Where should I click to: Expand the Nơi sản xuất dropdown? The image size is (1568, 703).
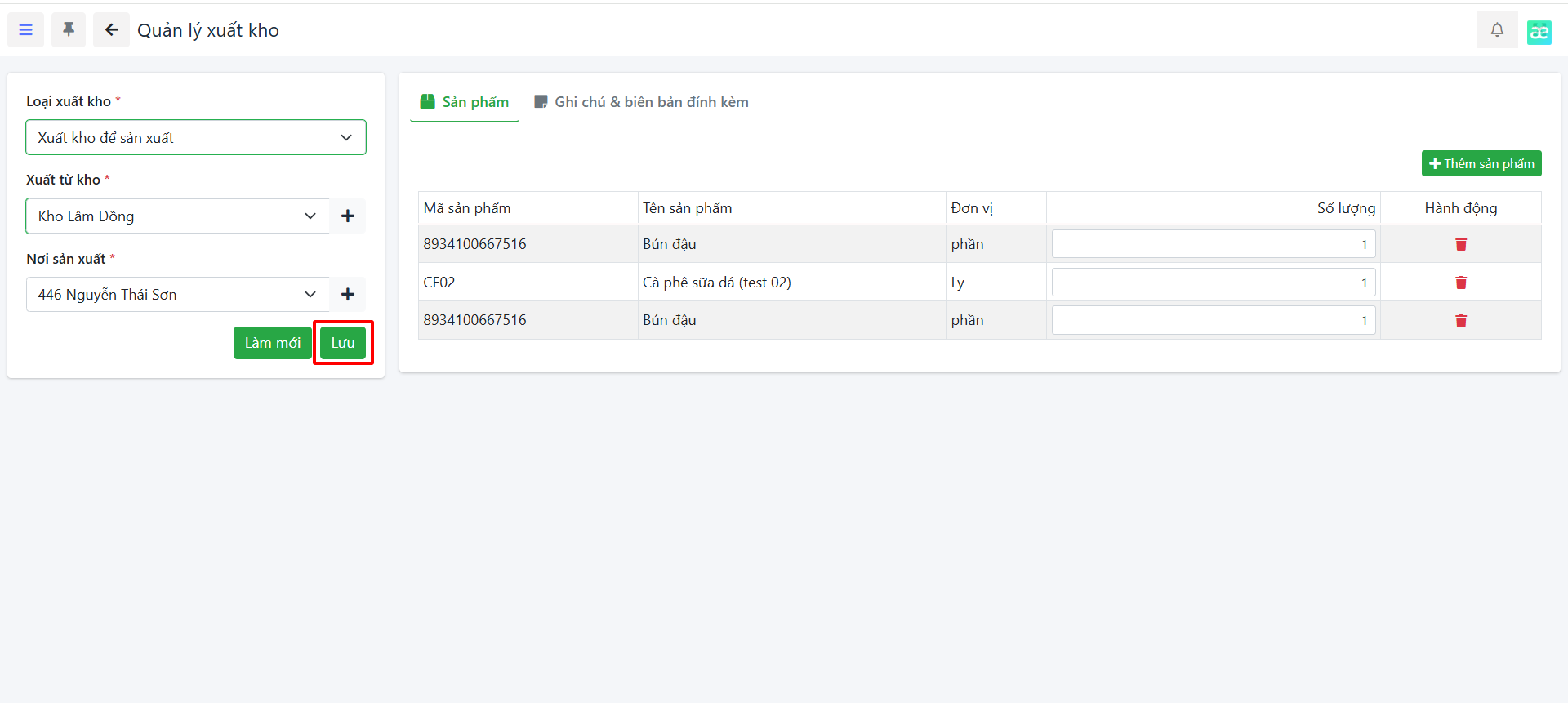point(178,295)
